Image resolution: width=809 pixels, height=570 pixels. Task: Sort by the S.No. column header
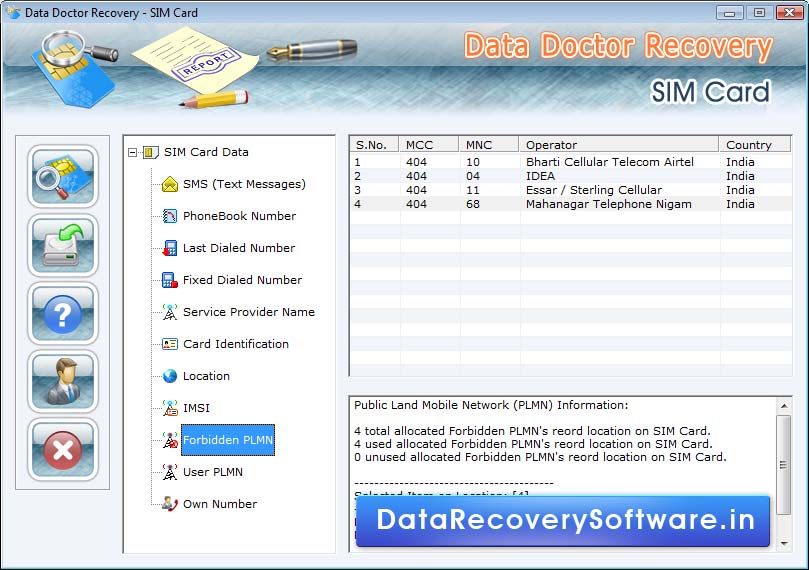375,145
